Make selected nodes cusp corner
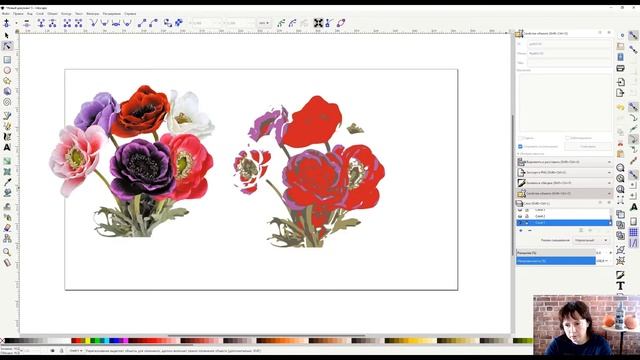 pyautogui.click(x=93, y=23)
